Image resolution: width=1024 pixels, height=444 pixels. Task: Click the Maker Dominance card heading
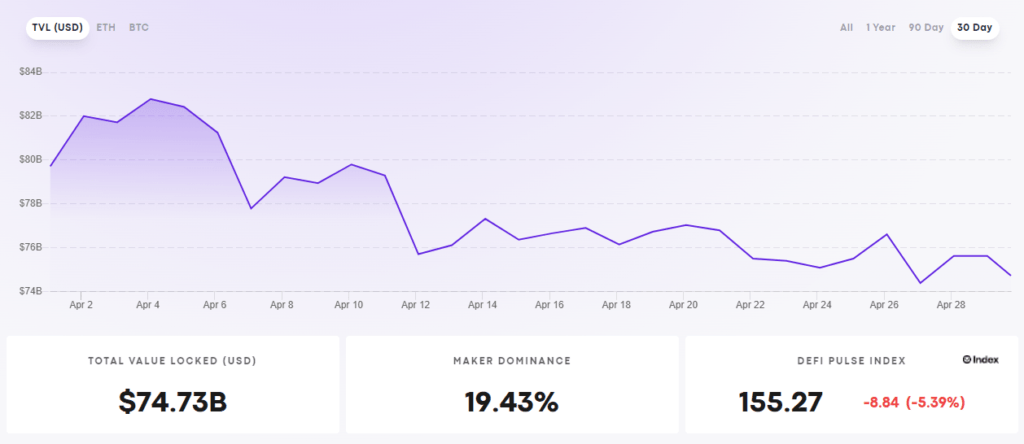[x=511, y=359]
